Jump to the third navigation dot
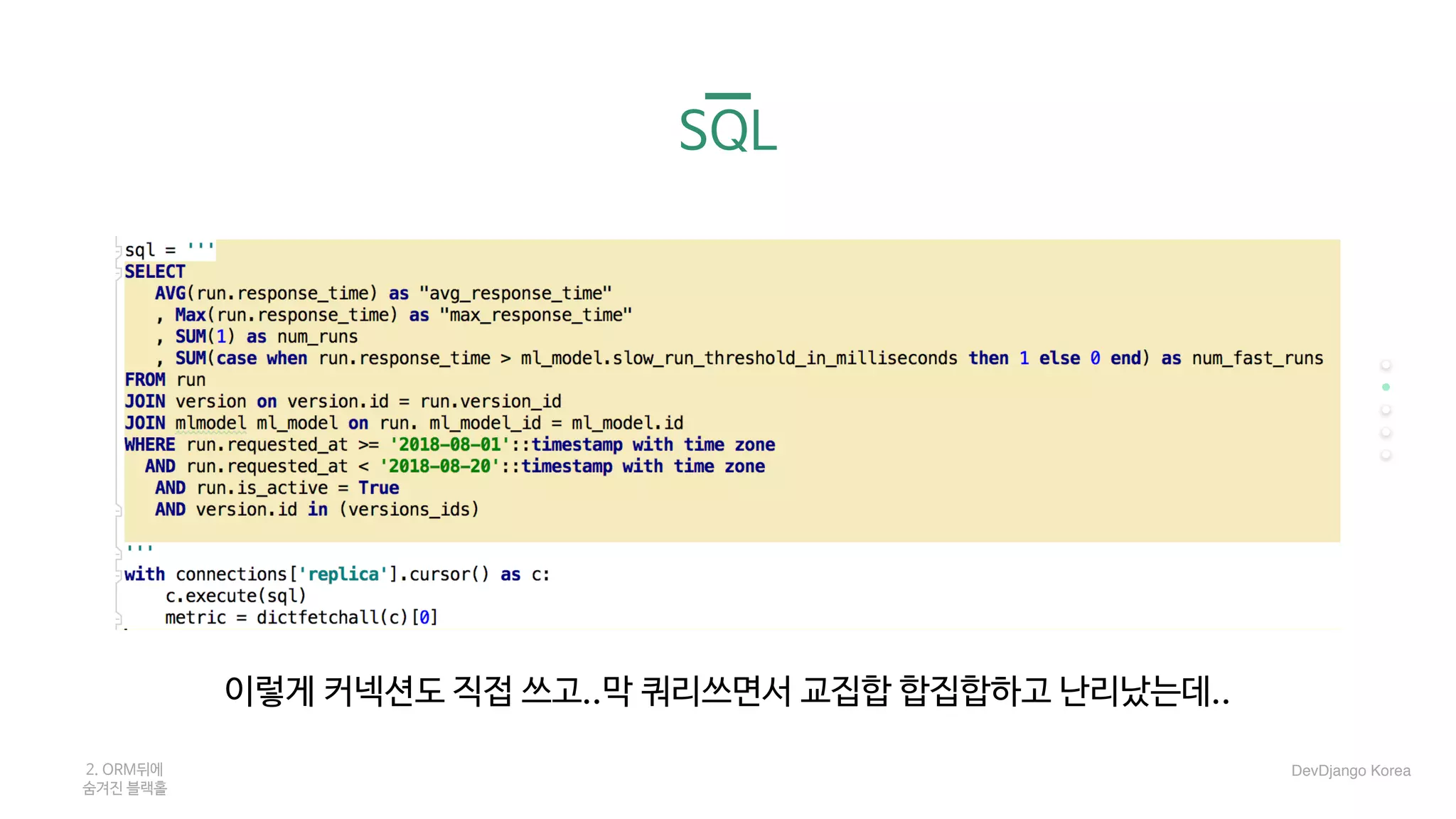The height and width of the screenshot is (819, 1456). (x=1386, y=410)
